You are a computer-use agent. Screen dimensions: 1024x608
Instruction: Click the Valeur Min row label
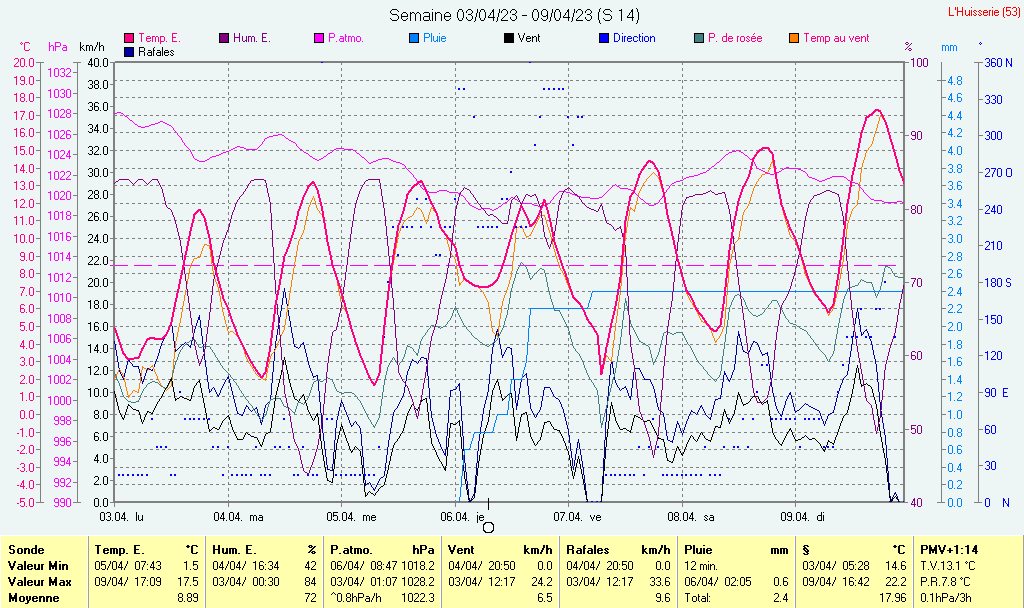(x=38, y=566)
